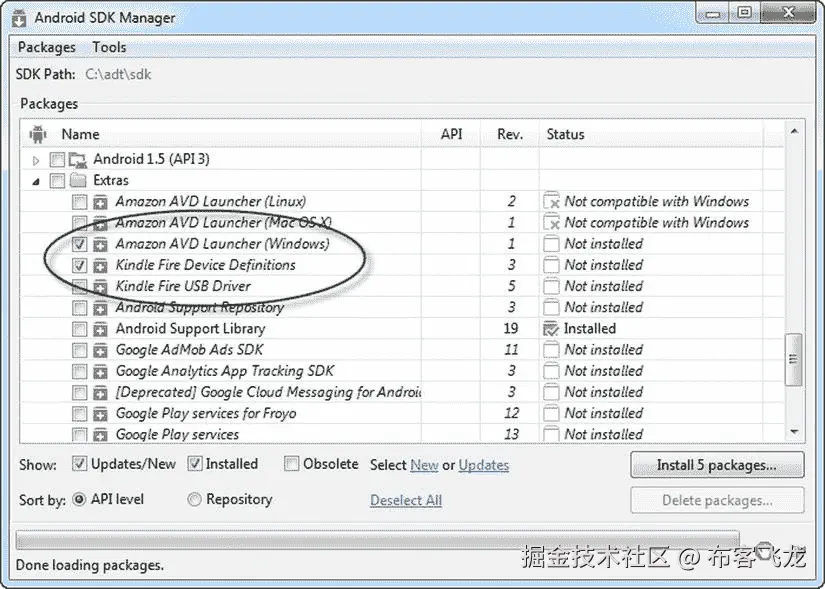Screen dimensions: 825x589
Task: Click the Updates selection link
Action: pos(484,465)
